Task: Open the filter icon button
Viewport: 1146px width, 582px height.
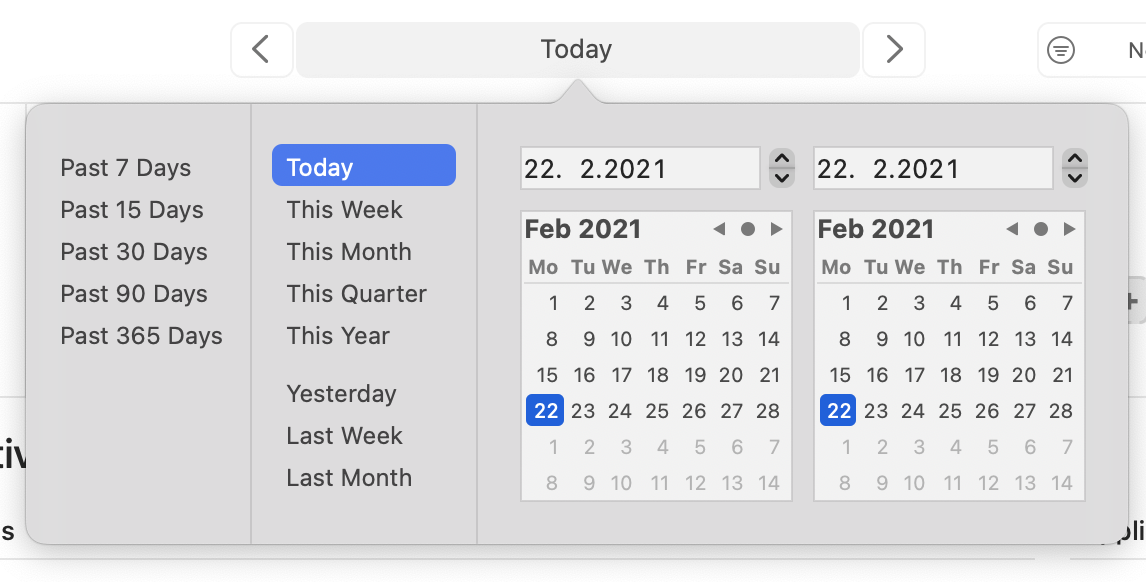Action: click(1060, 50)
